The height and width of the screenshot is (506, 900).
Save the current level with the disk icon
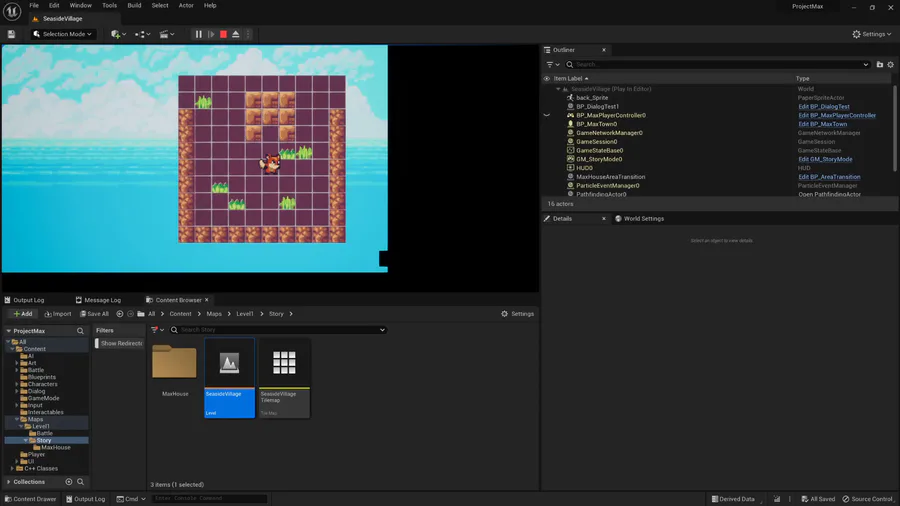(11, 34)
